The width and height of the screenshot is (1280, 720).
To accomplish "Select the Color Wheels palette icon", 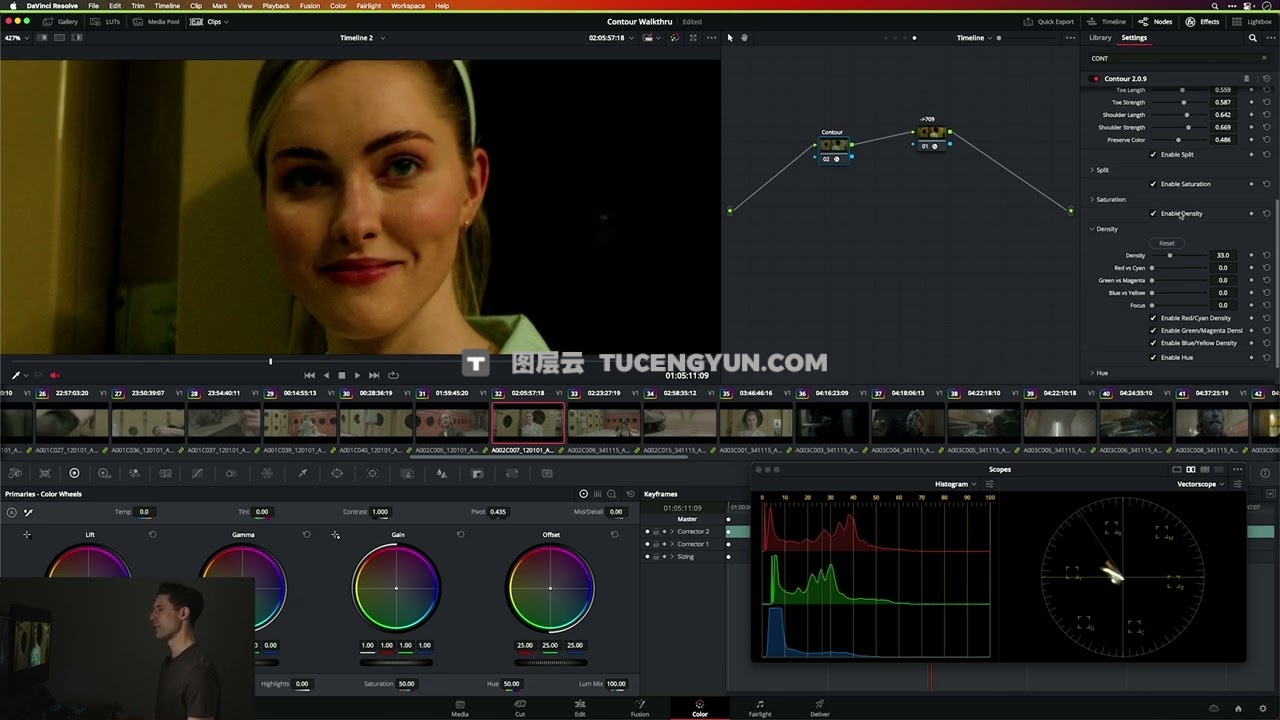I will (x=74, y=473).
